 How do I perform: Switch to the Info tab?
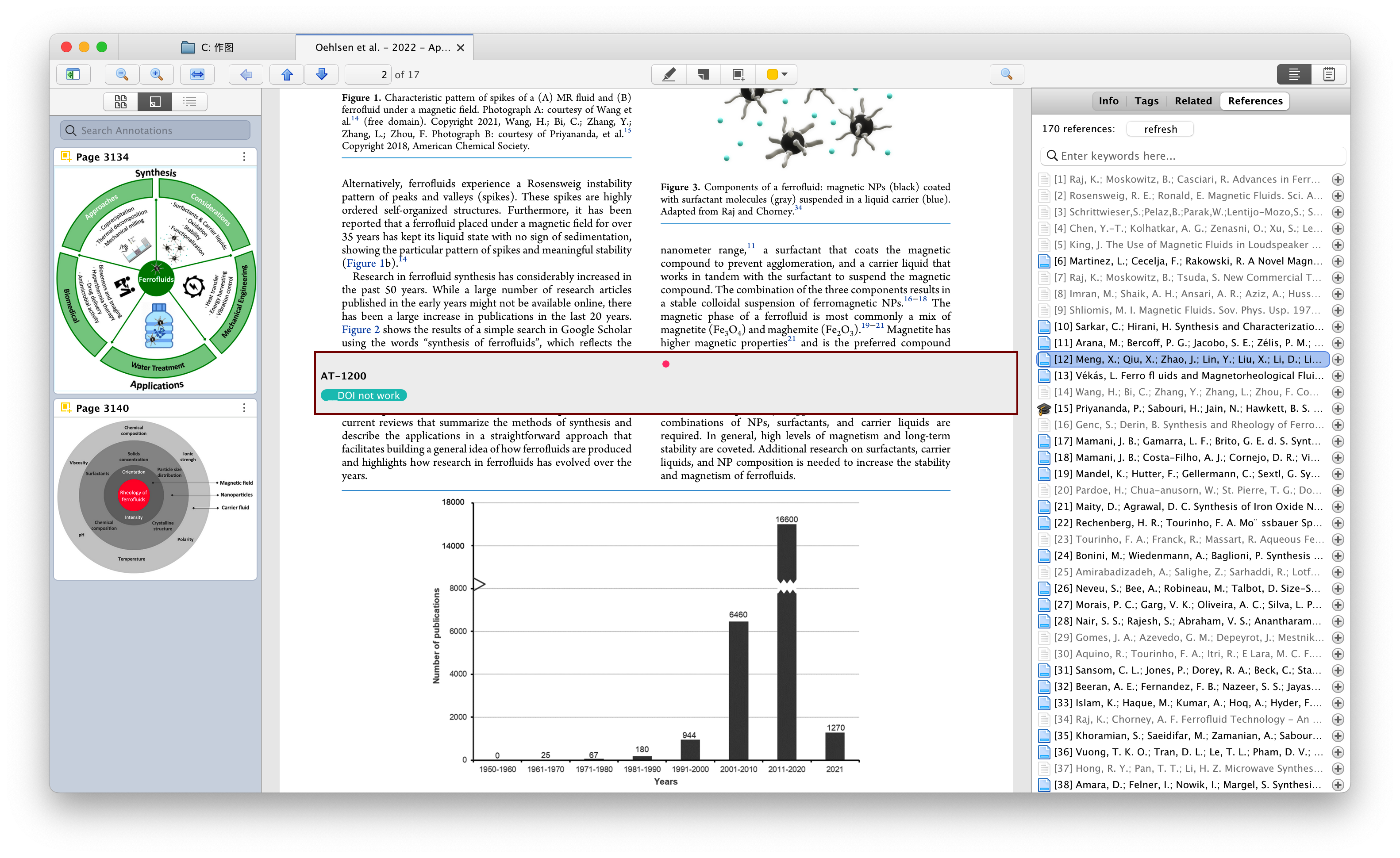point(1108,101)
